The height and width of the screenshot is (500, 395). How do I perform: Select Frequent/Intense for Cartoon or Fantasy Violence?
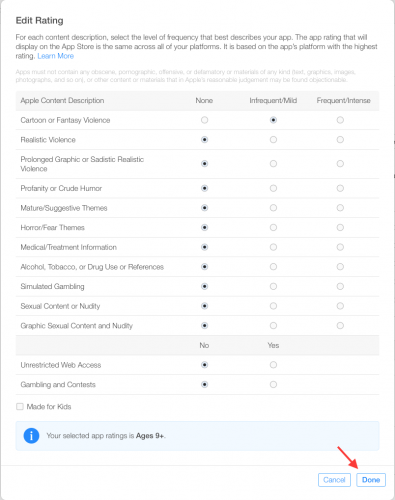(340, 120)
